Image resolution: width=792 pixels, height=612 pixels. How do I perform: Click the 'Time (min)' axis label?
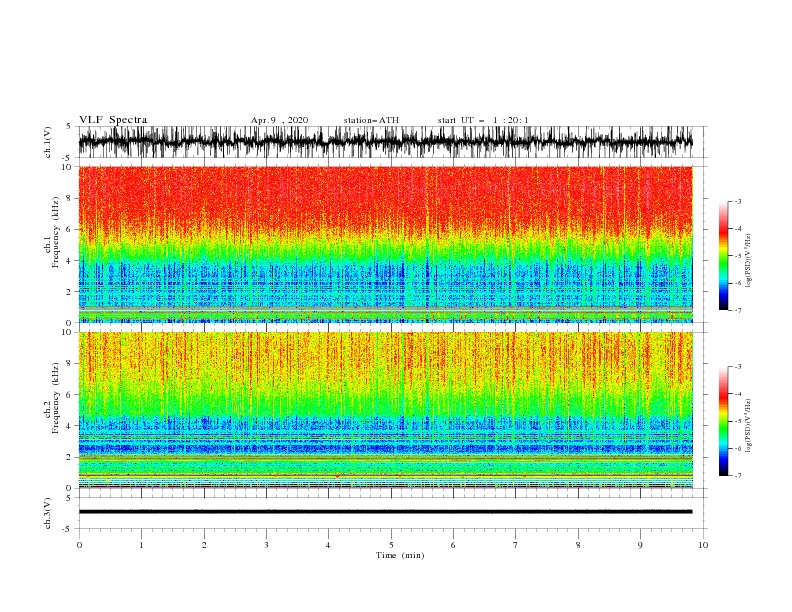tap(400, 555)
